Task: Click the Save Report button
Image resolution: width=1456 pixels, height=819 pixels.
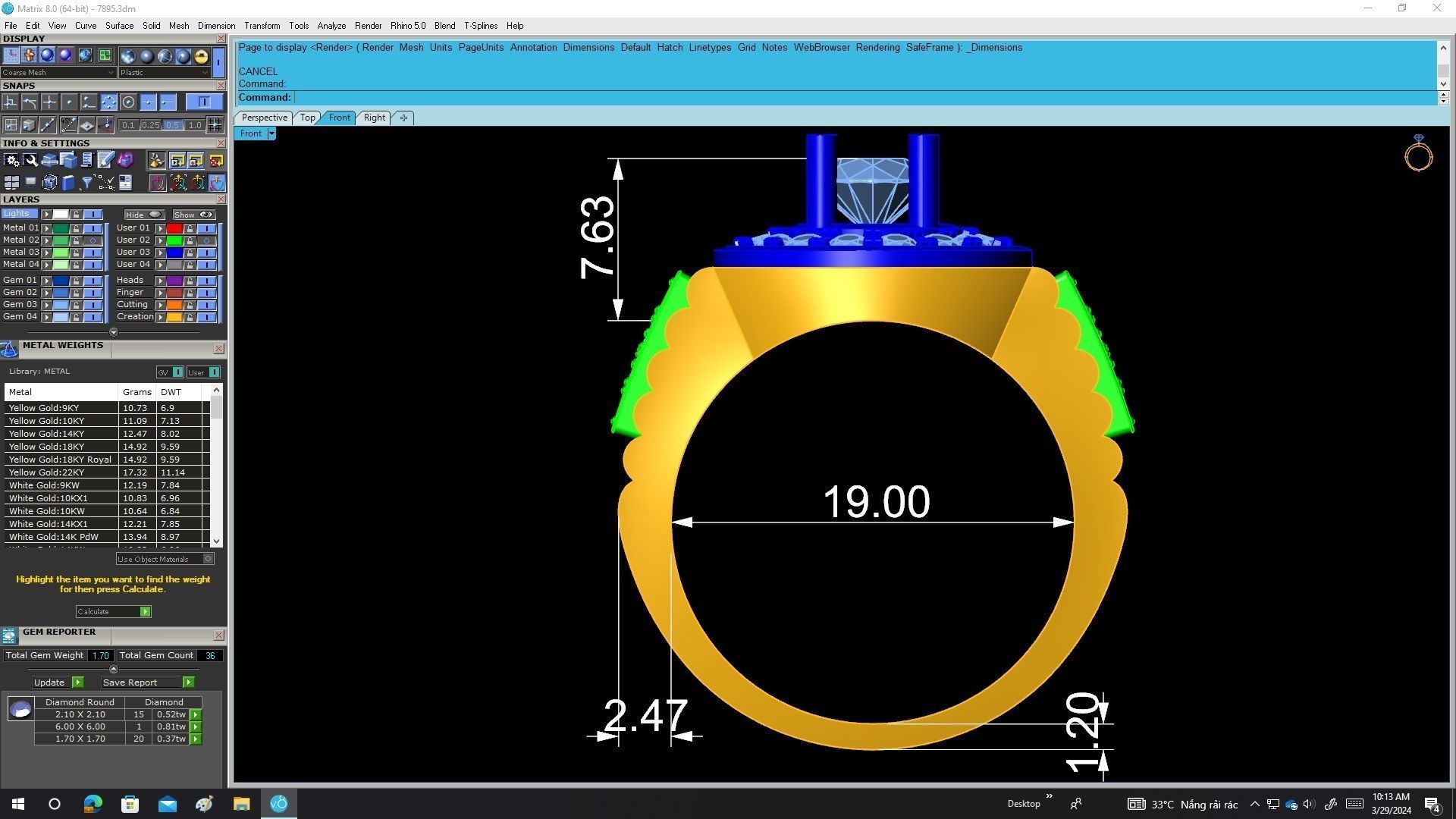Action: (147, 682)
